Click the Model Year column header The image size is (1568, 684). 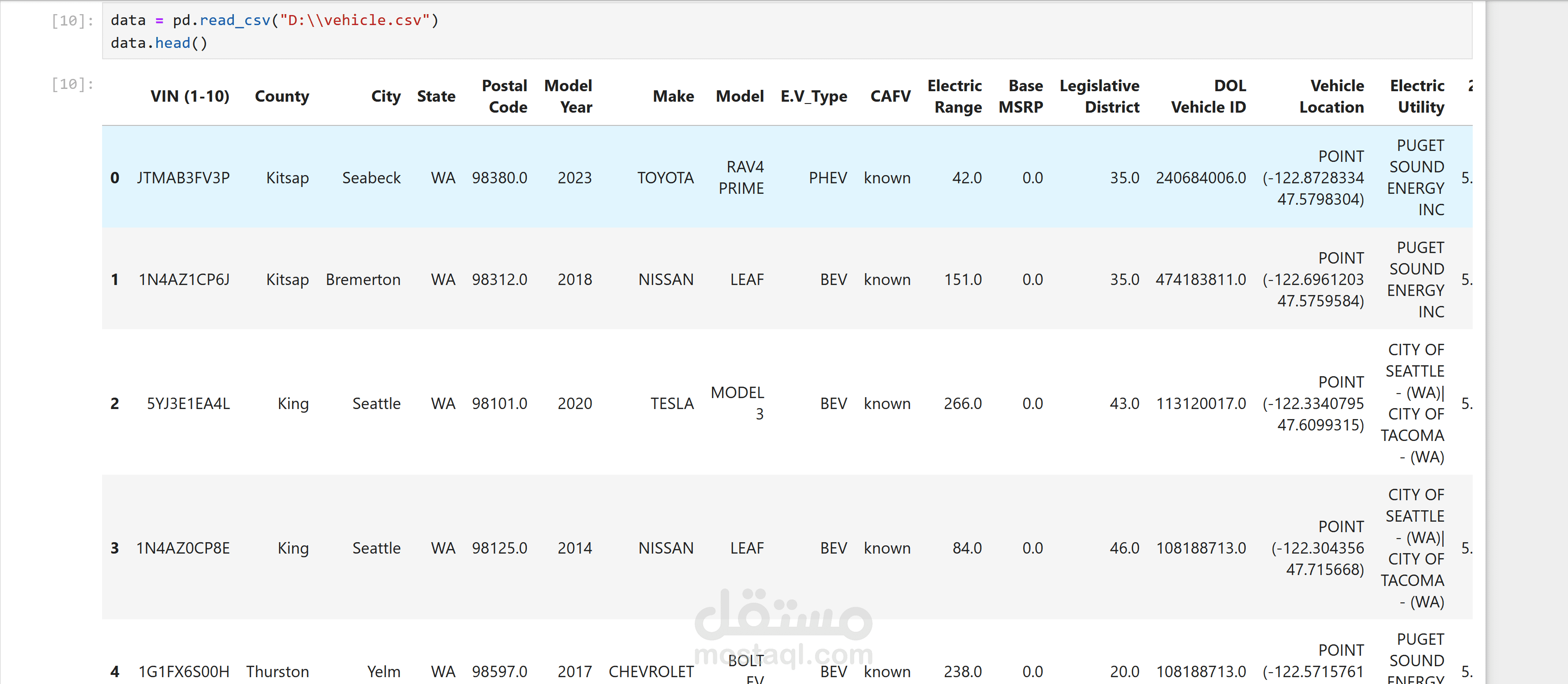click(568, 96)
